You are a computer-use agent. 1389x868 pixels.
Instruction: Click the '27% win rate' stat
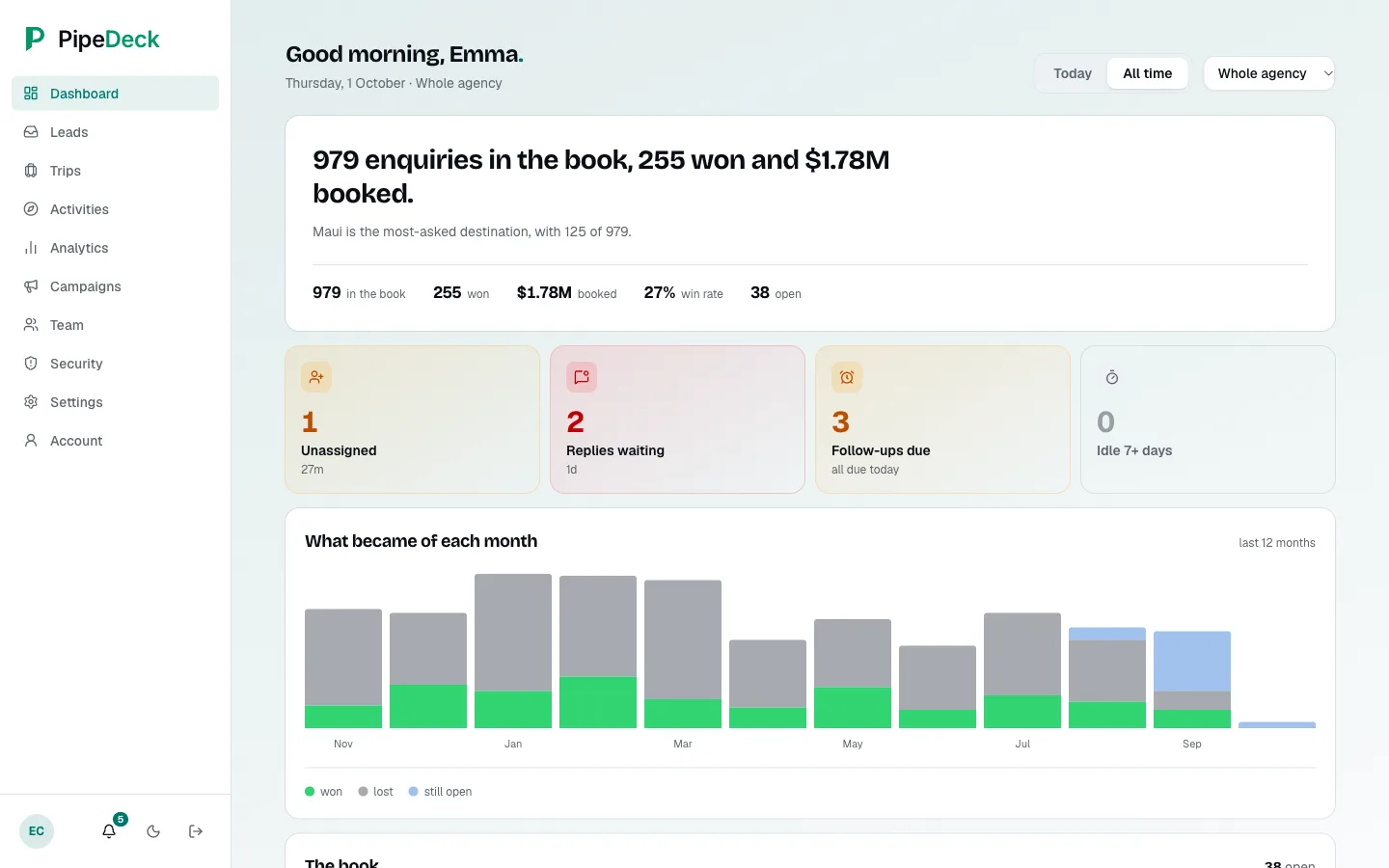683,293
